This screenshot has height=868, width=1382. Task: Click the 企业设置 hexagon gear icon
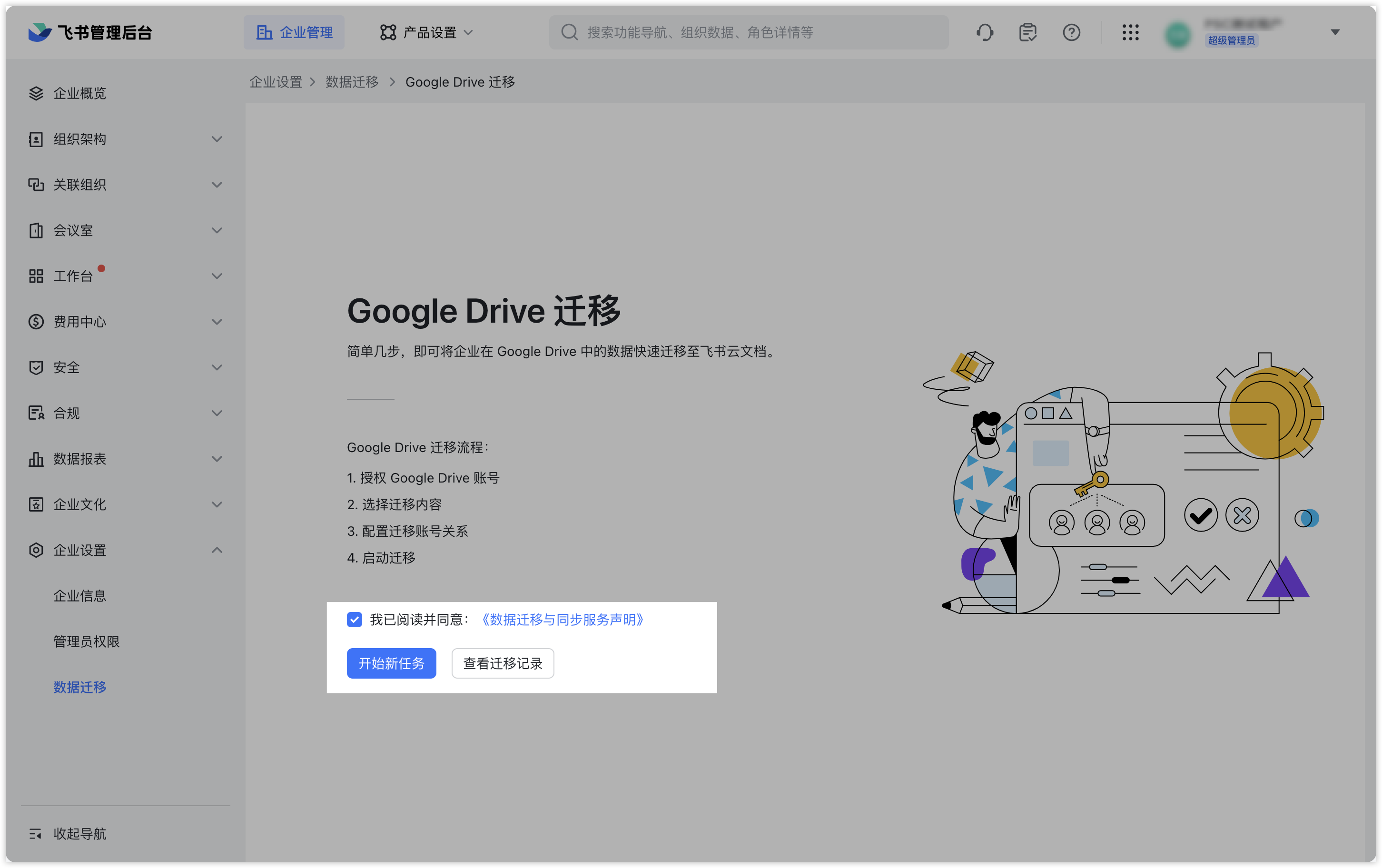click(x=36, y=550)
